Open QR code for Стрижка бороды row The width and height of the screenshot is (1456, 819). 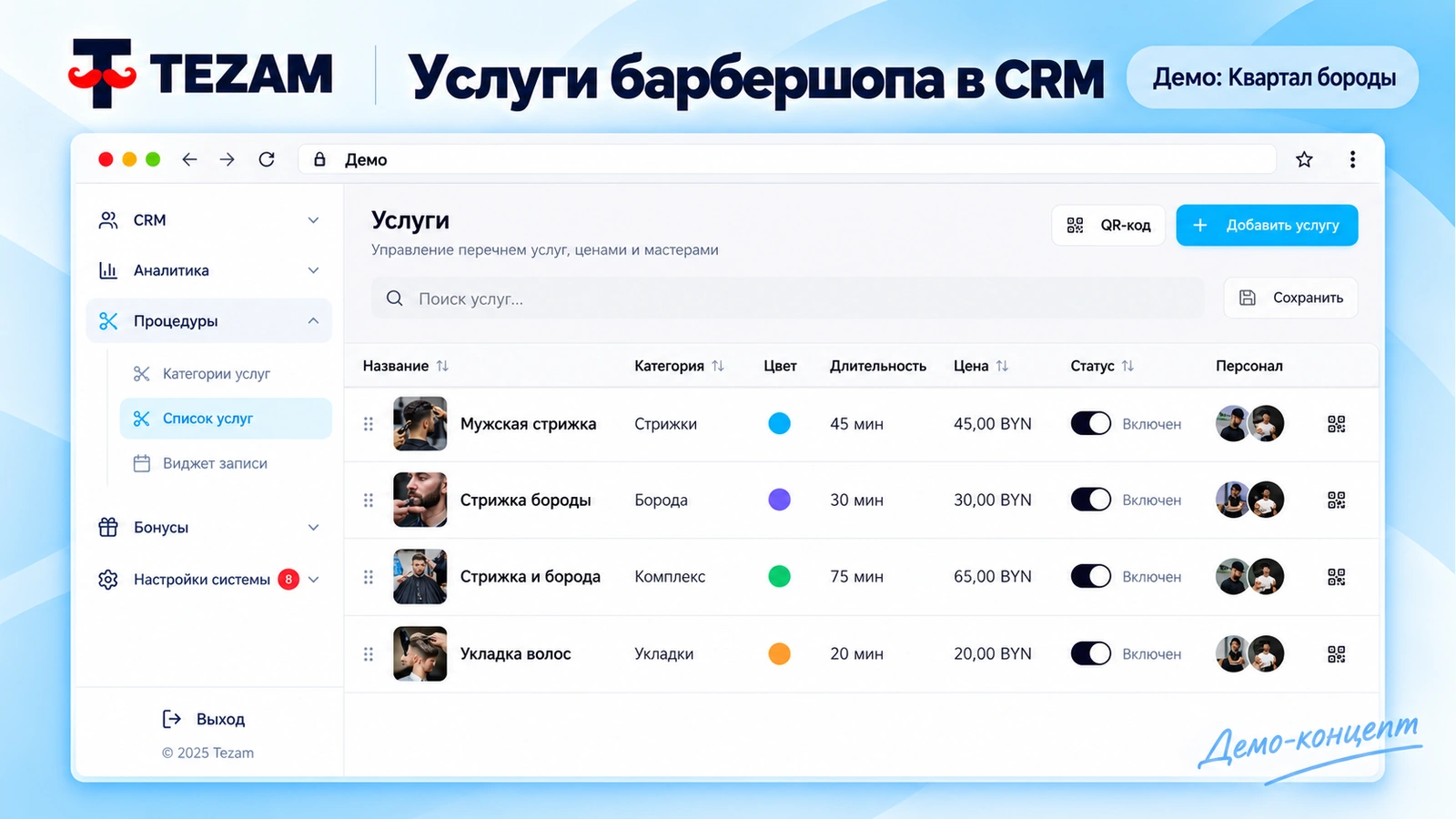click(x=1336, y=500)
